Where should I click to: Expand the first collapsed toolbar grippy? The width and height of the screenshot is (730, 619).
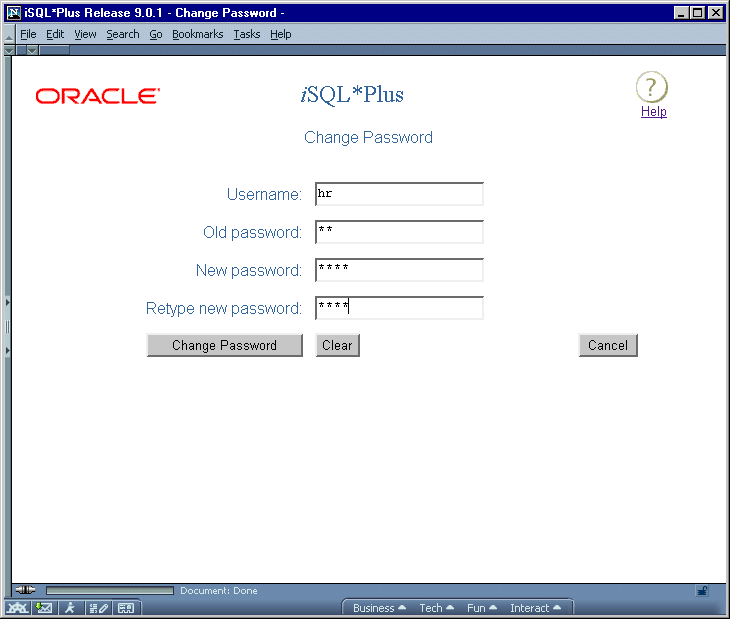click(x=9, y=50)
